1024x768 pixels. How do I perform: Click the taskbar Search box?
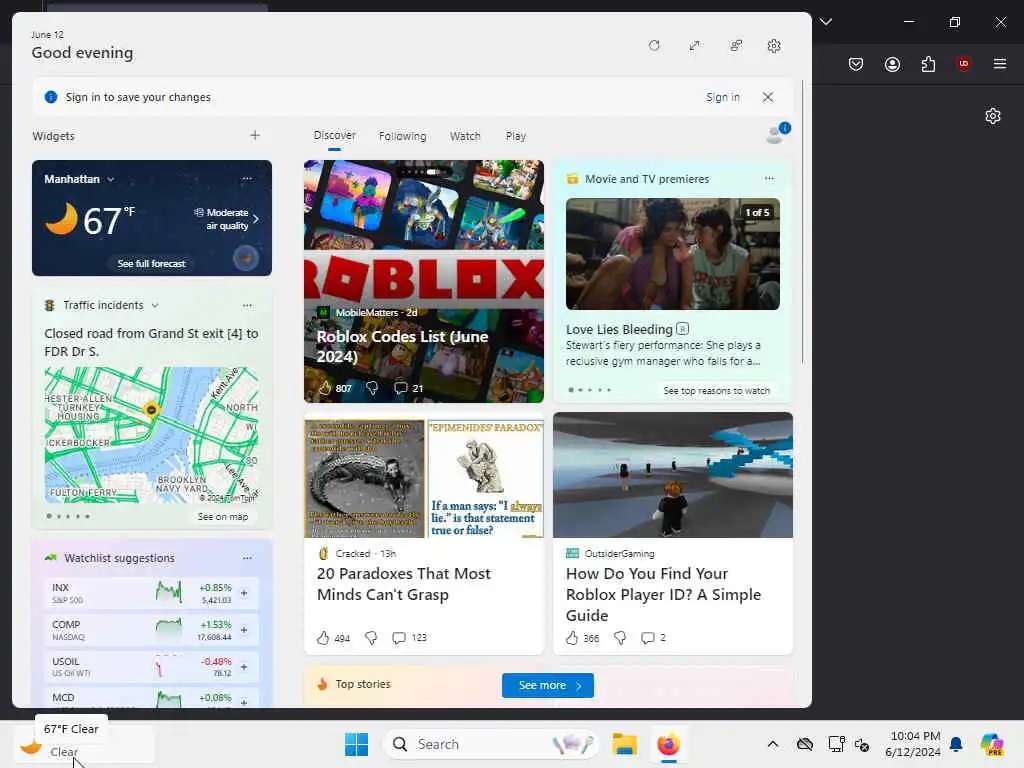490,744
